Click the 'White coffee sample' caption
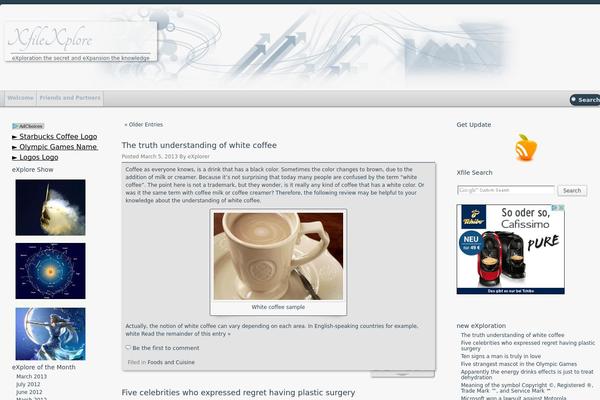The width and height of the screenshot is (600, 400). pos(278,307)
